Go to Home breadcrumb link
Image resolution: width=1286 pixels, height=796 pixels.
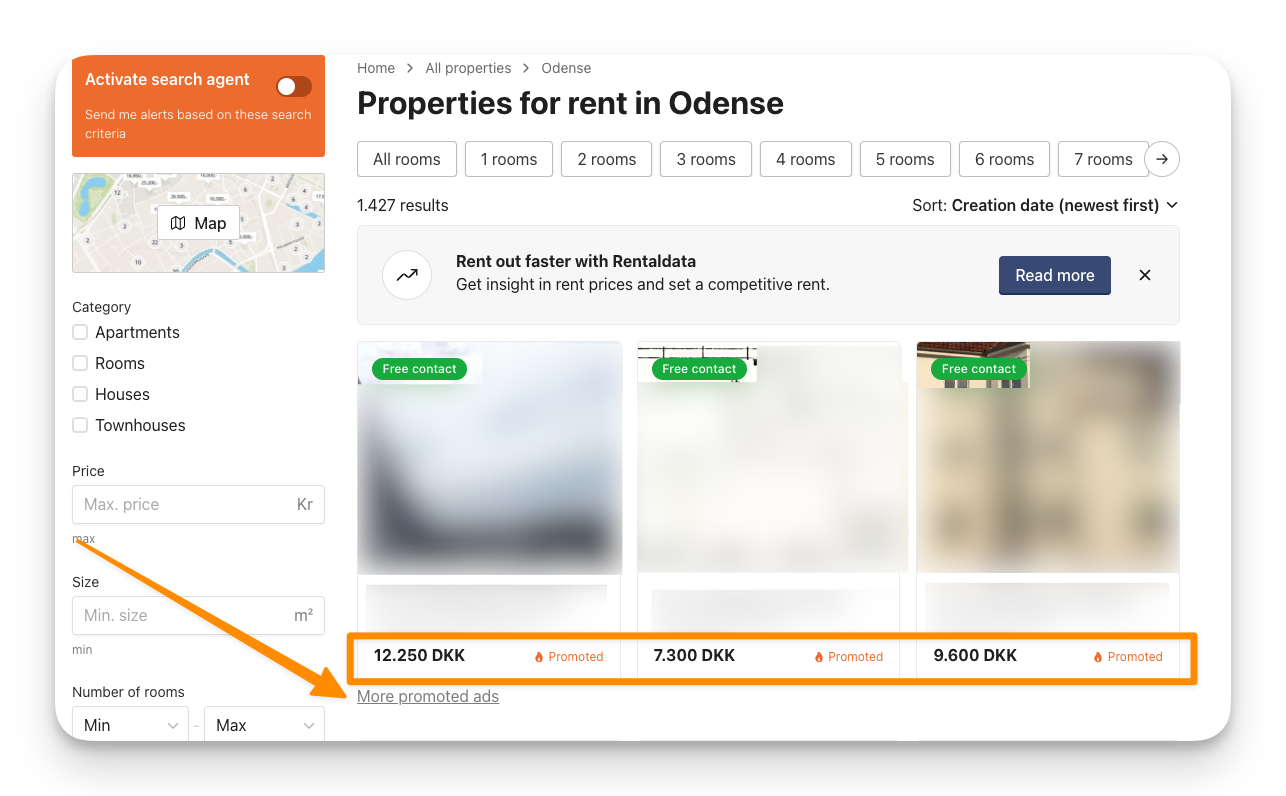(x=376, y=68)
